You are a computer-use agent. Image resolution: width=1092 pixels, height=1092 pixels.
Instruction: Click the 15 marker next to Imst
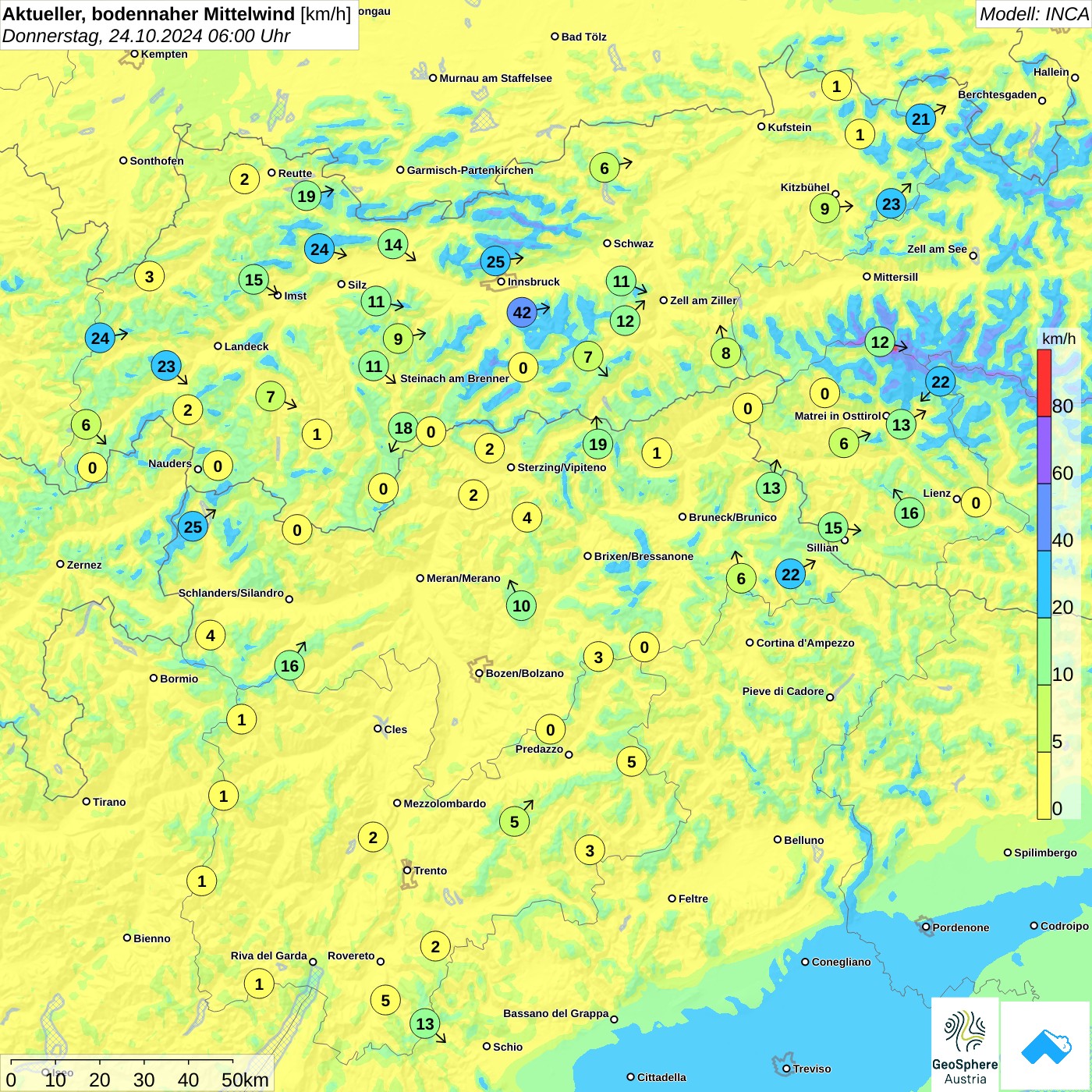(x=253, y=279)
